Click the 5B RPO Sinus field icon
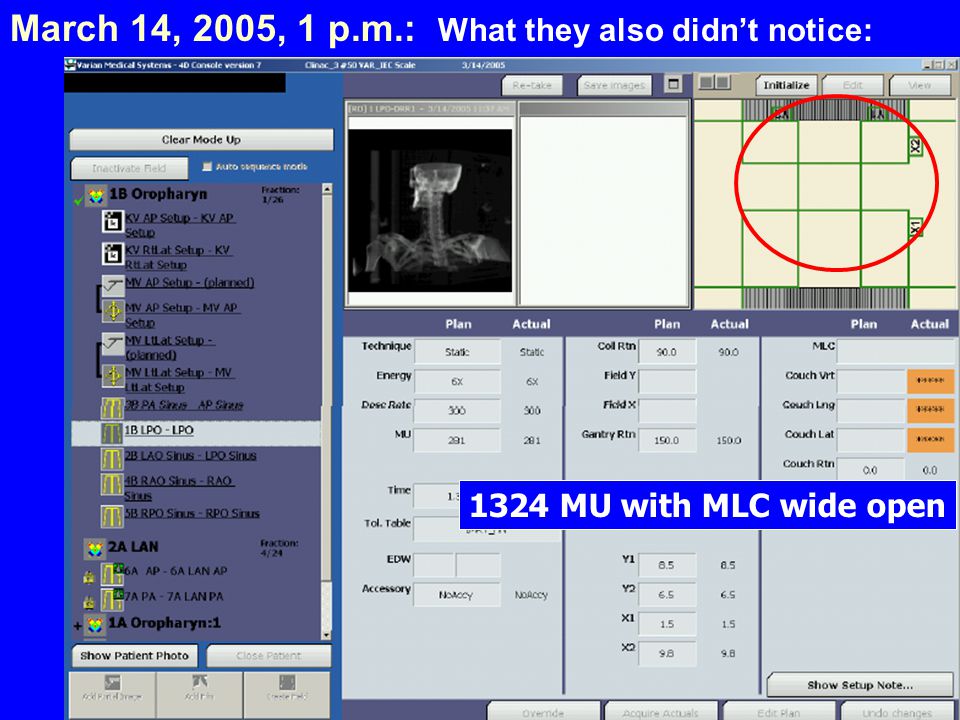This screenshot has height=720, width=960. click(x=112, y=516)
